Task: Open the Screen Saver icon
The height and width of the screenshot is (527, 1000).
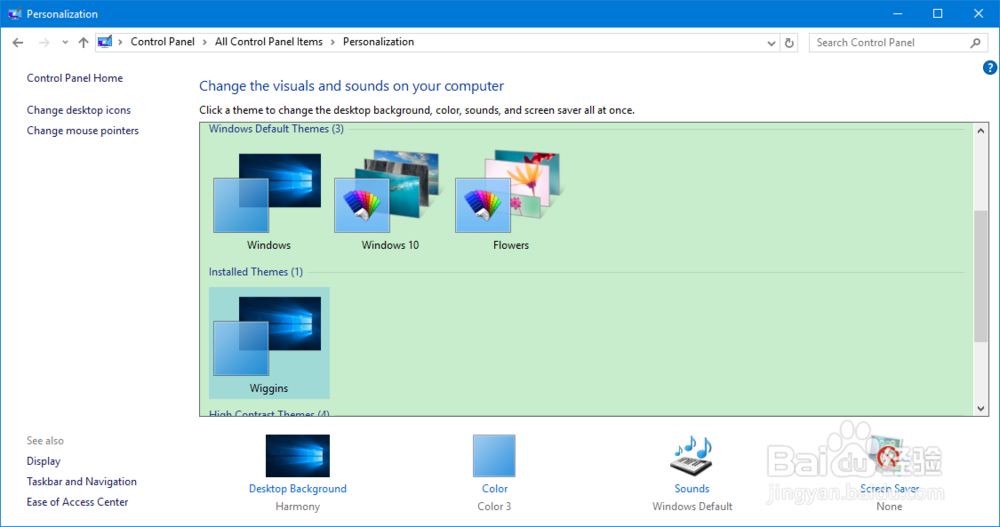Action: click(888, 456)
